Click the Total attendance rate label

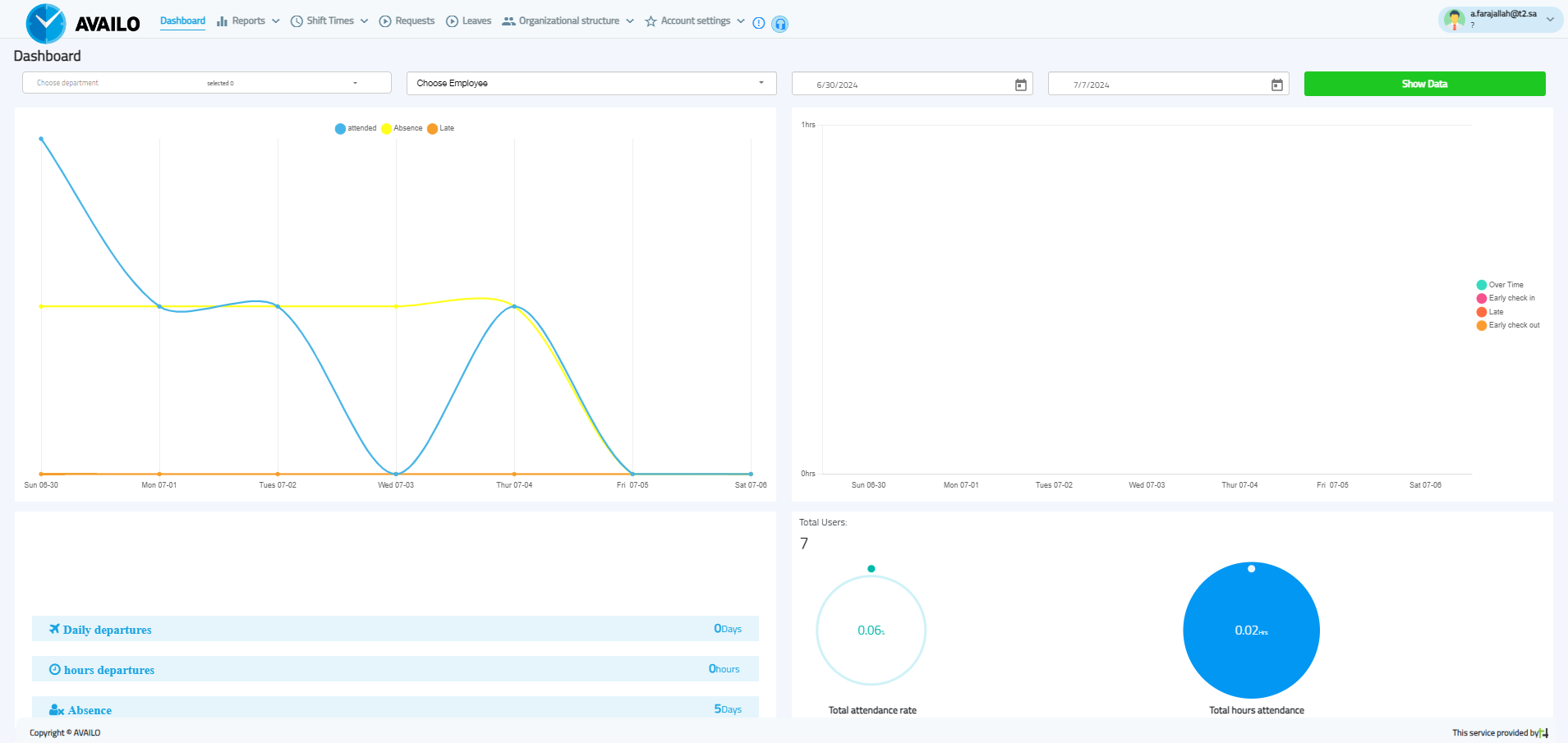pos(872,710)
